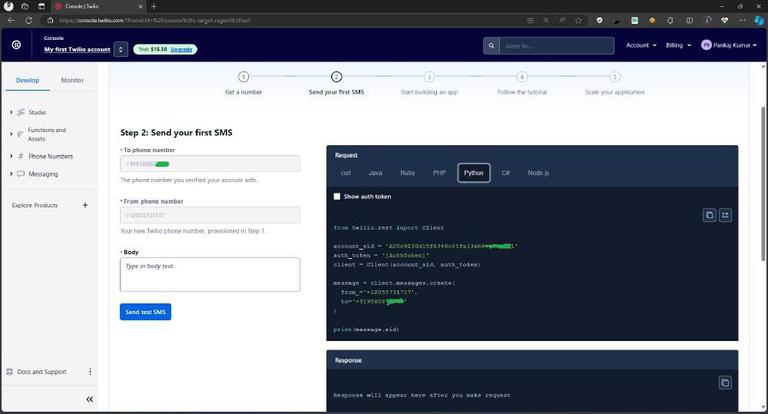Select the Java code tab
Viewport: 768px width, 414px height.
point(375,173)
